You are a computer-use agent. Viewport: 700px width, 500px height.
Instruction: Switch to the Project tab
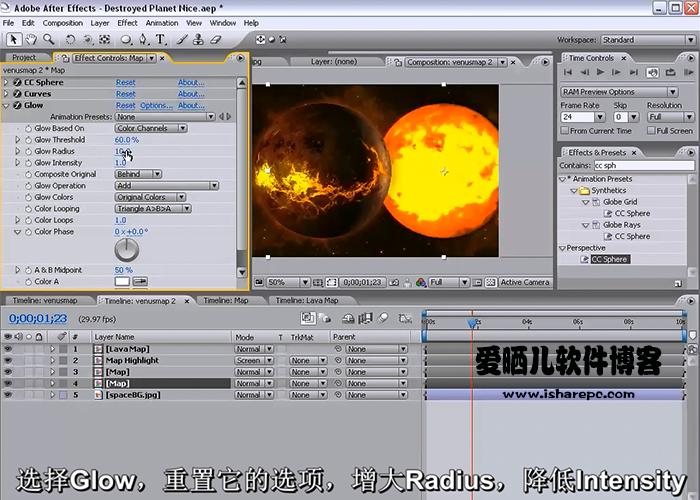point(24,58)
